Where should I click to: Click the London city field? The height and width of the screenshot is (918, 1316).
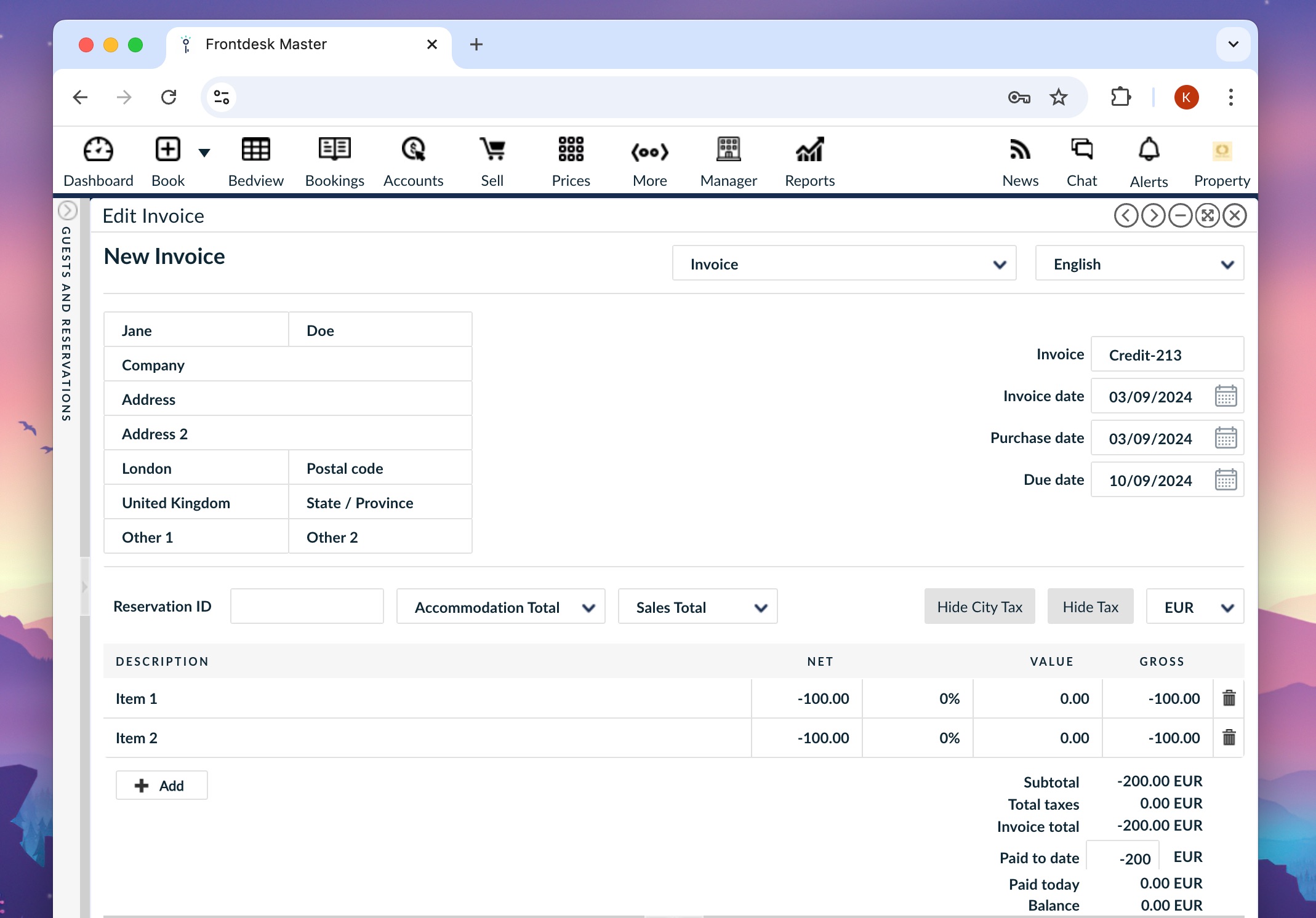click(x=196, y=468)
